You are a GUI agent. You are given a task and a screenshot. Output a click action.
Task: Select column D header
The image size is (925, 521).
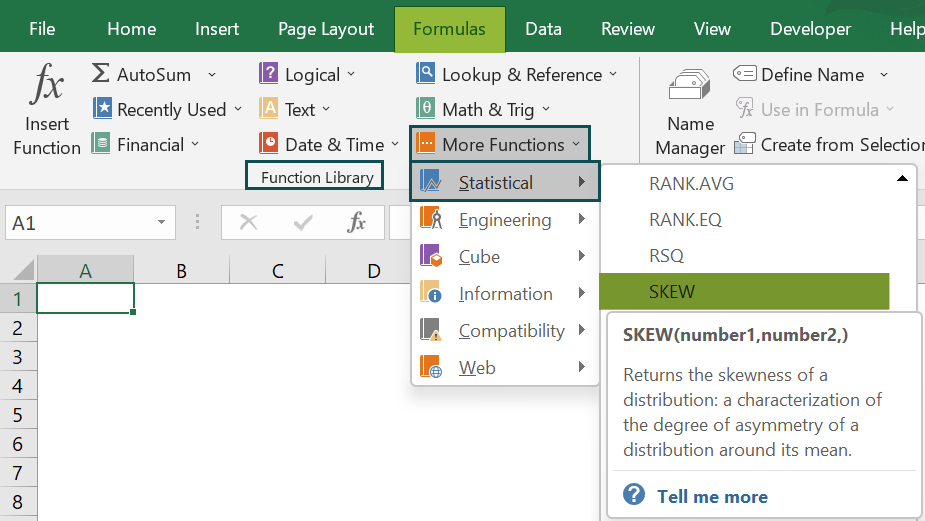(373, 270)
